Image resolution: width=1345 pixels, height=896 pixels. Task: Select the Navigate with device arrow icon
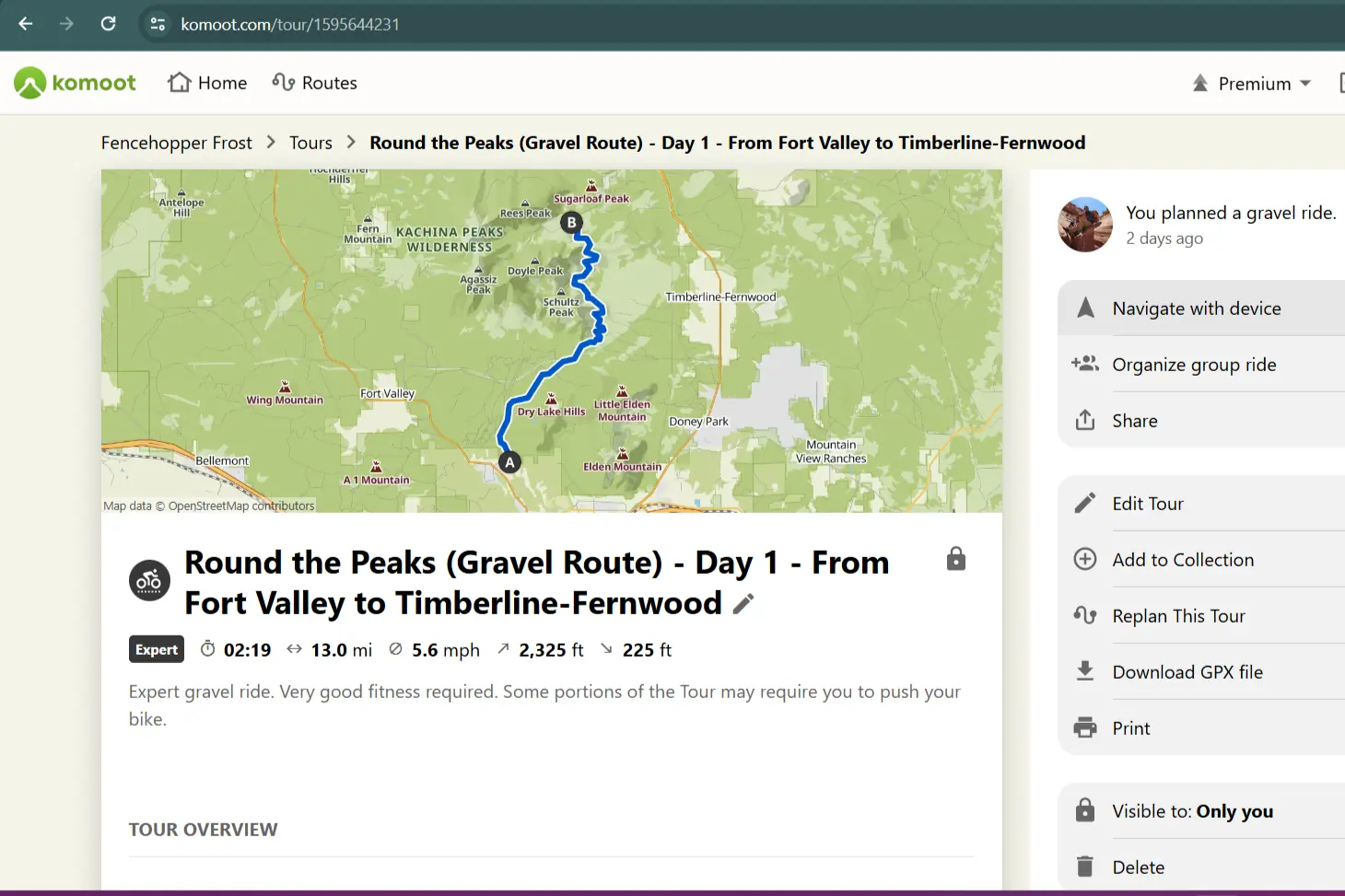coord(1086,308)
